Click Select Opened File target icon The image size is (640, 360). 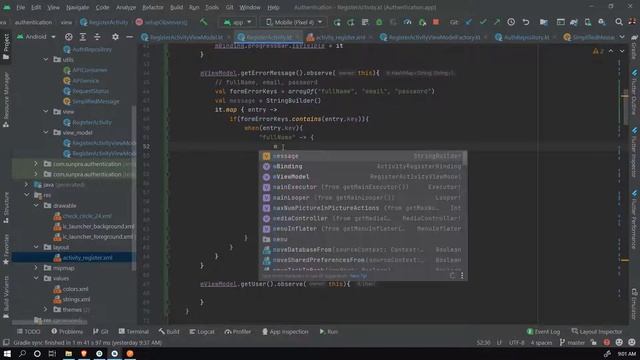(x=69, y=37)
